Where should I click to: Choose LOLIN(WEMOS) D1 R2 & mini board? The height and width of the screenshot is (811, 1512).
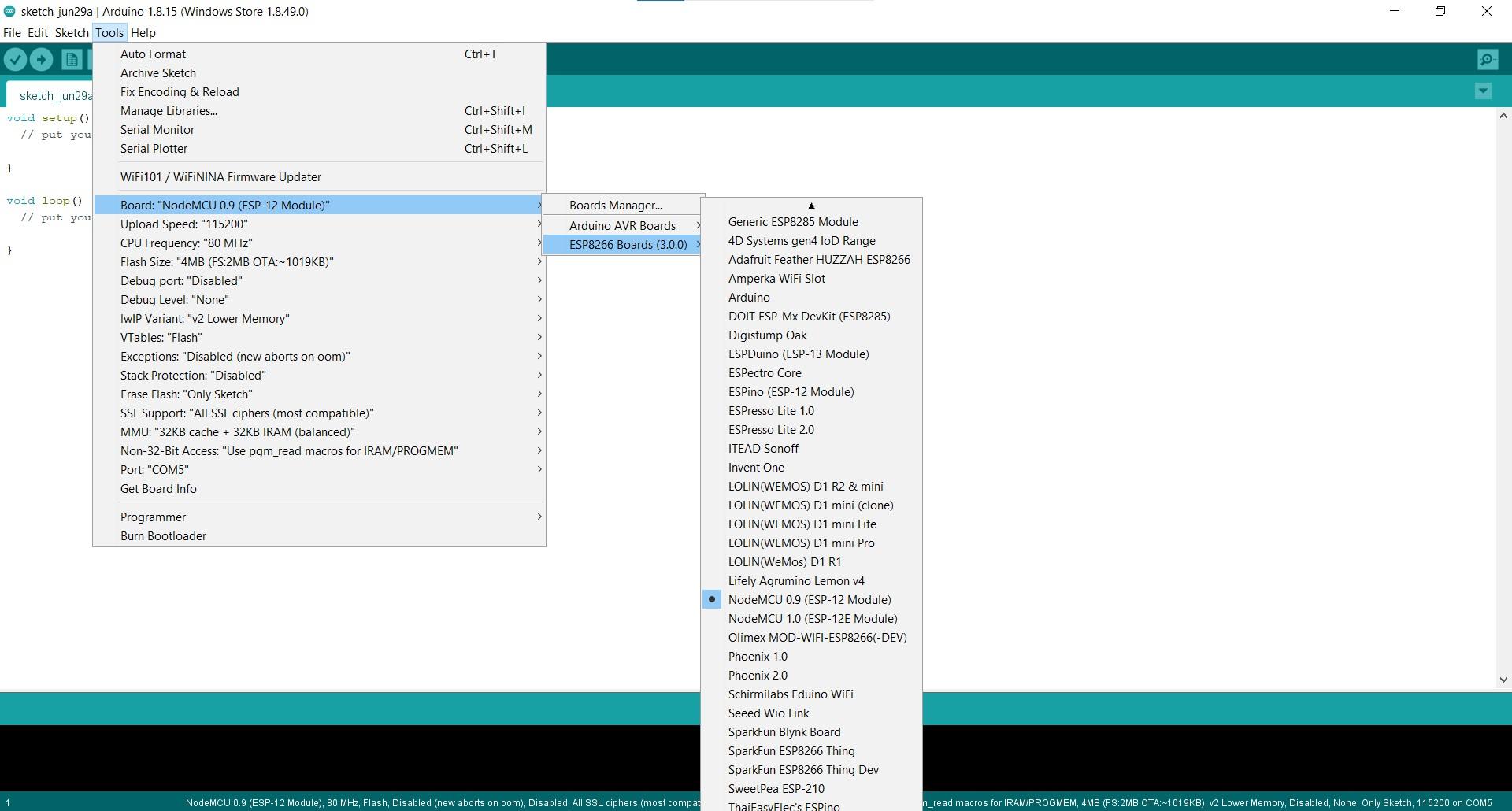tap(811, 487)
